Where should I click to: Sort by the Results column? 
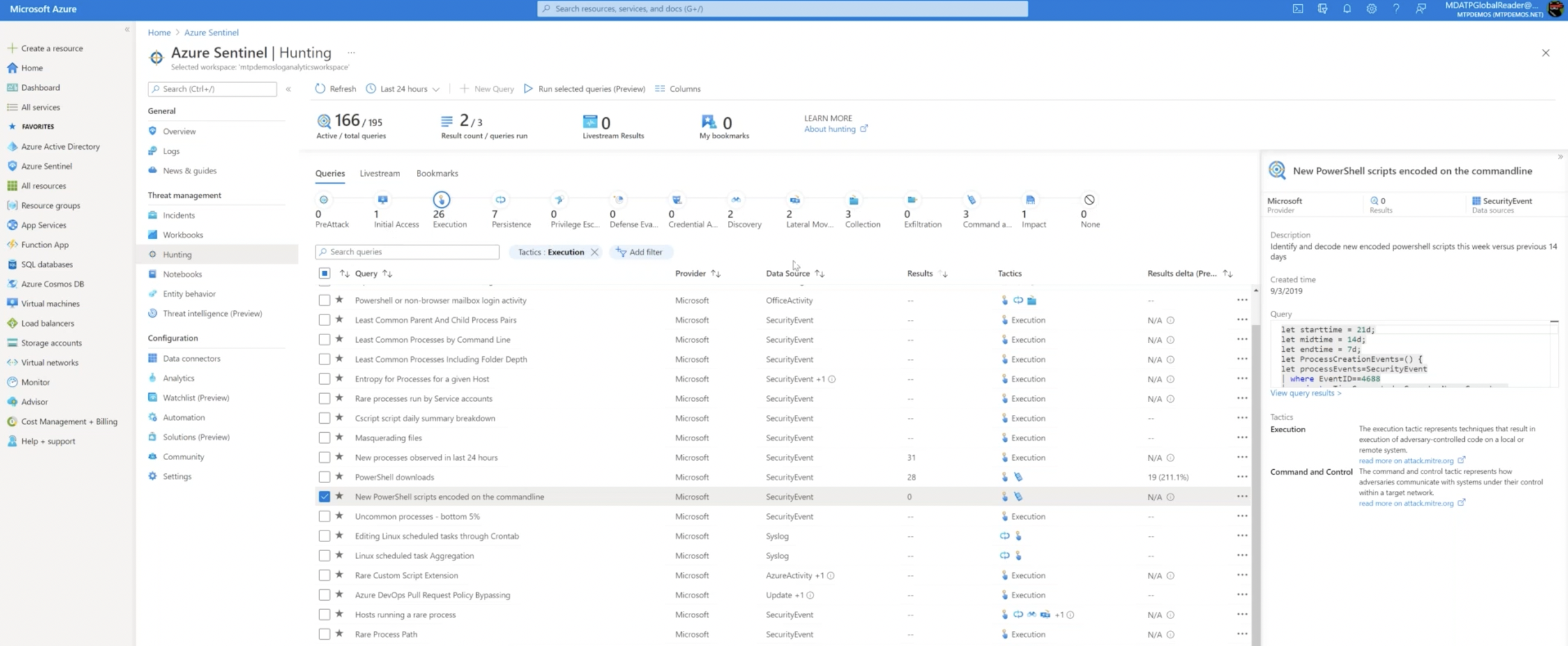(x=927, y=273)
